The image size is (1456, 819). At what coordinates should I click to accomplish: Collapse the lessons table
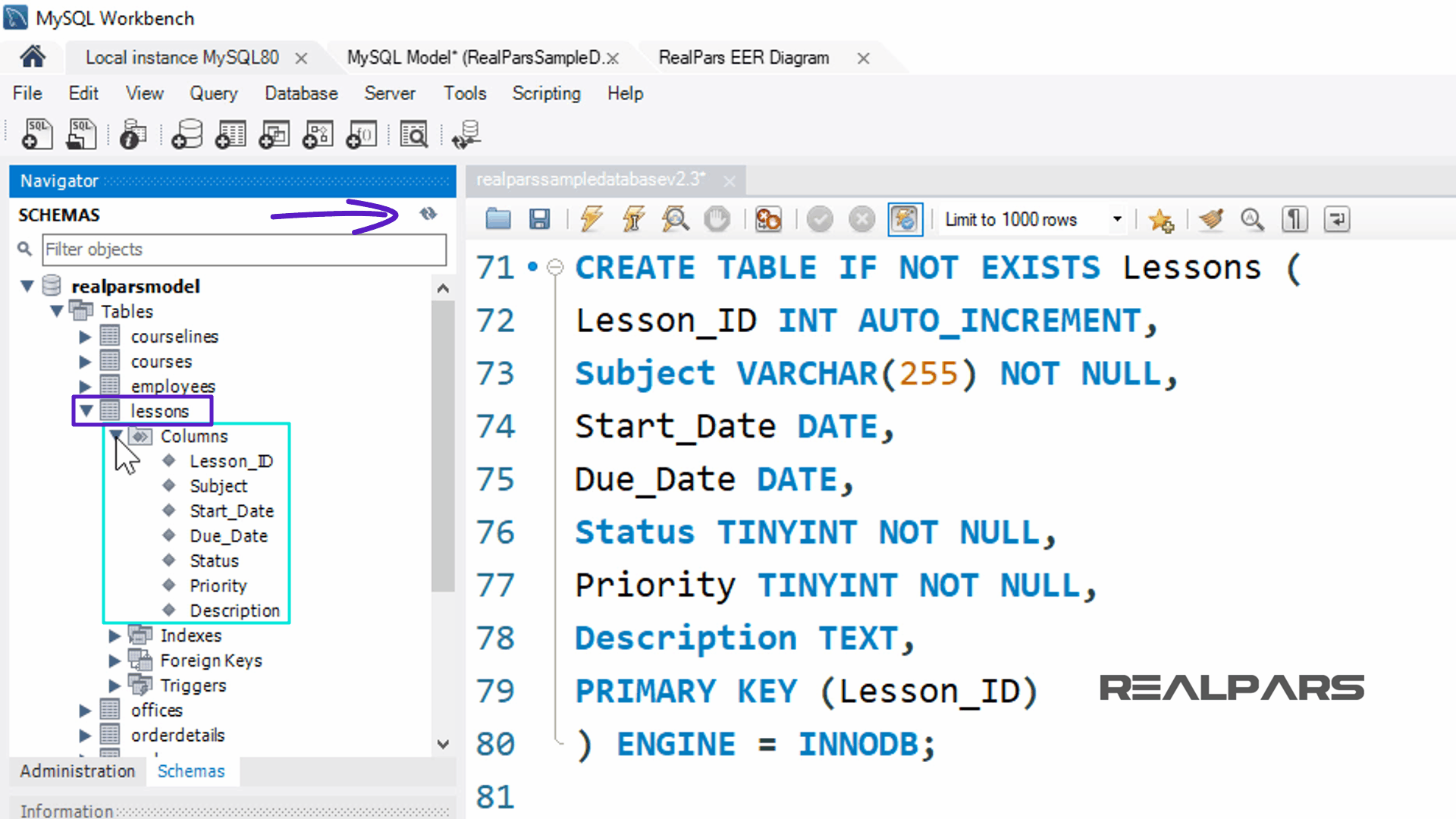click(x=86, y=410)
